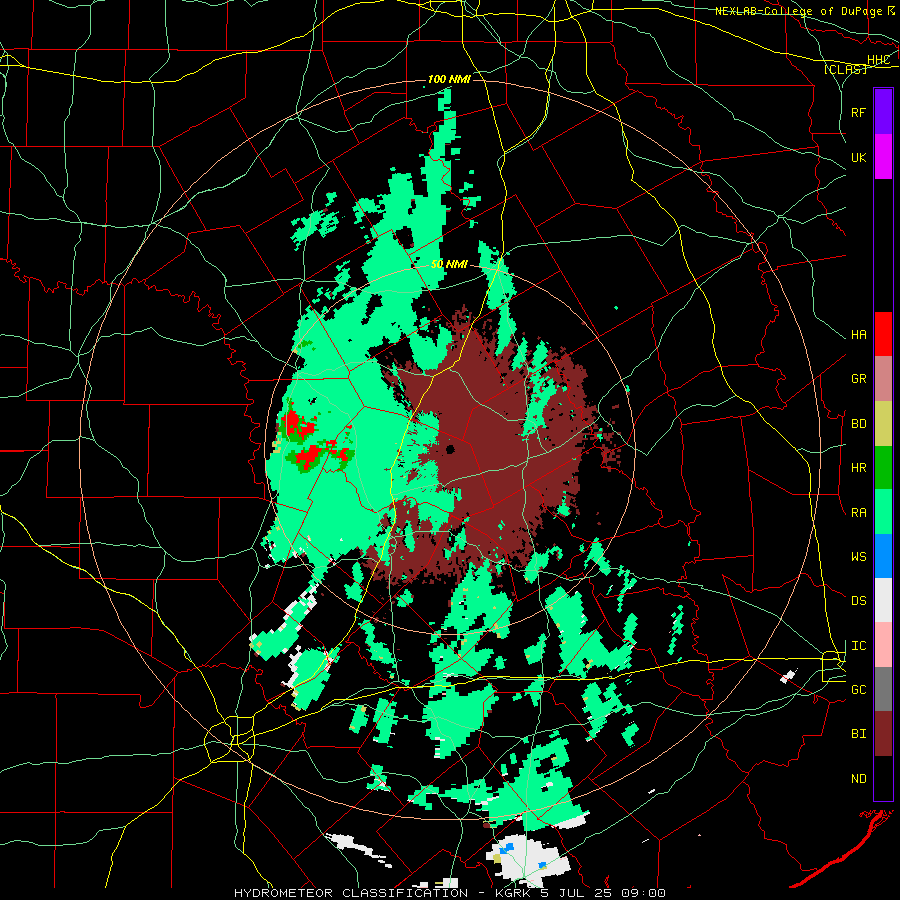Pick the HR dark green legend swatch
Image resolution: width=900 pixels, height=900 pixels.
[883, 468]
